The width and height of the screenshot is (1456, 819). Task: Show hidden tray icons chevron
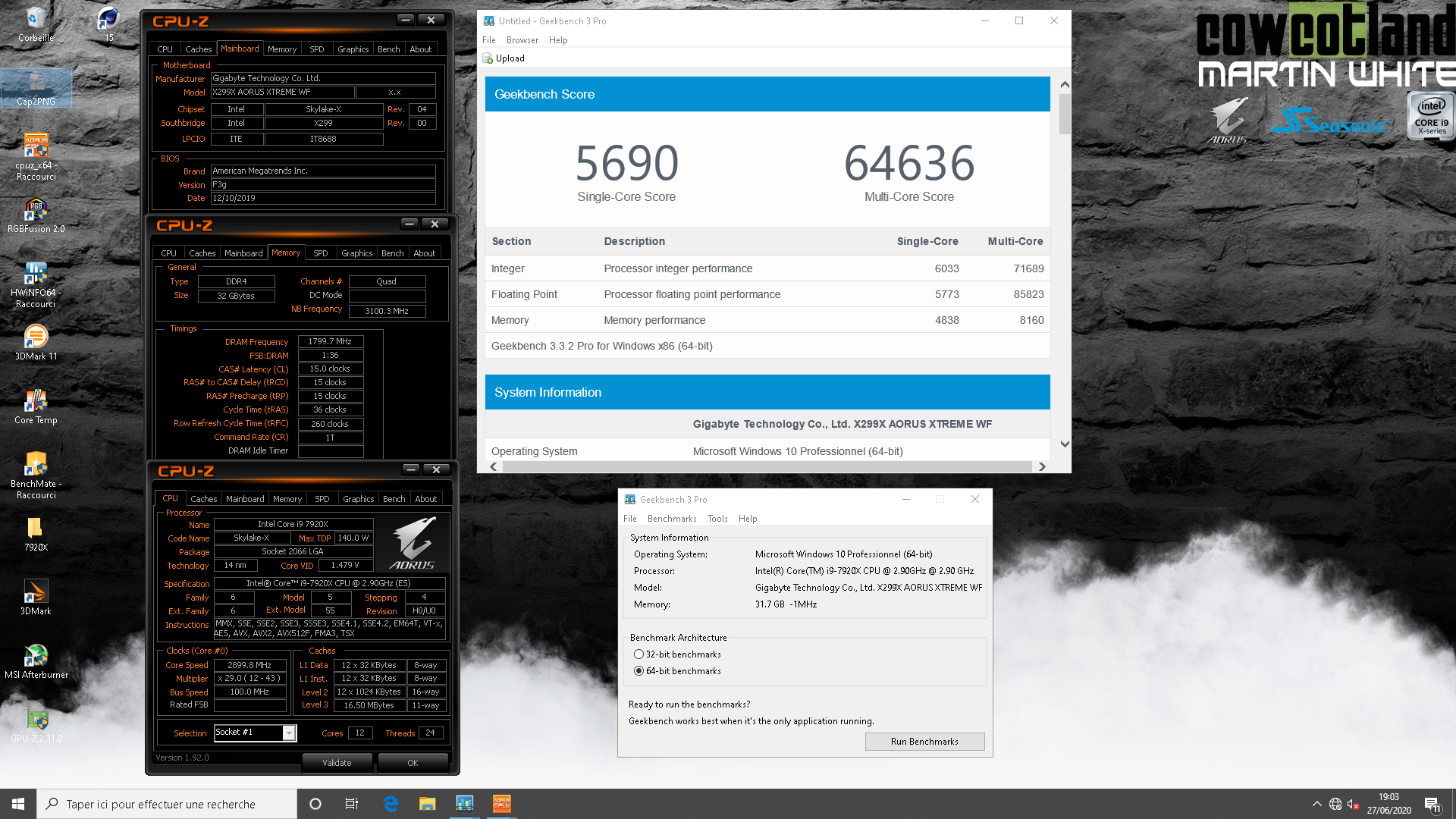click(x=1317, y=804)
